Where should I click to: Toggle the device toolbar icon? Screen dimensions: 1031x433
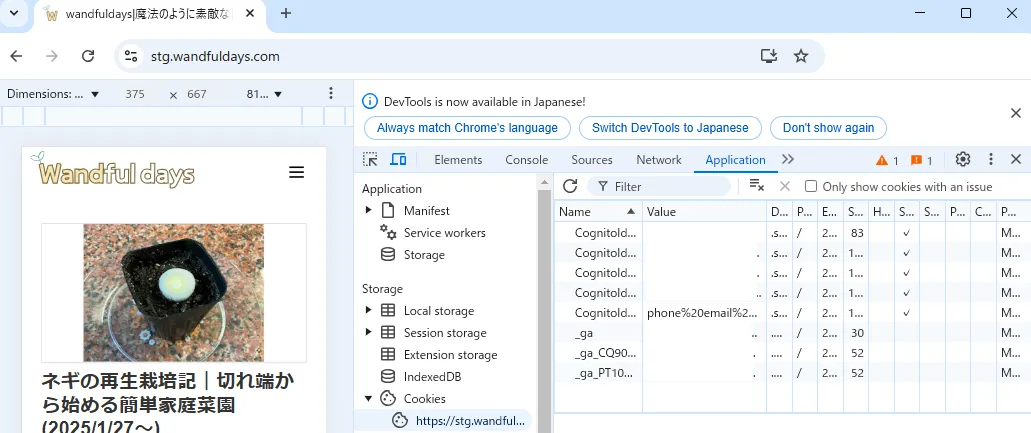point(398,160)
